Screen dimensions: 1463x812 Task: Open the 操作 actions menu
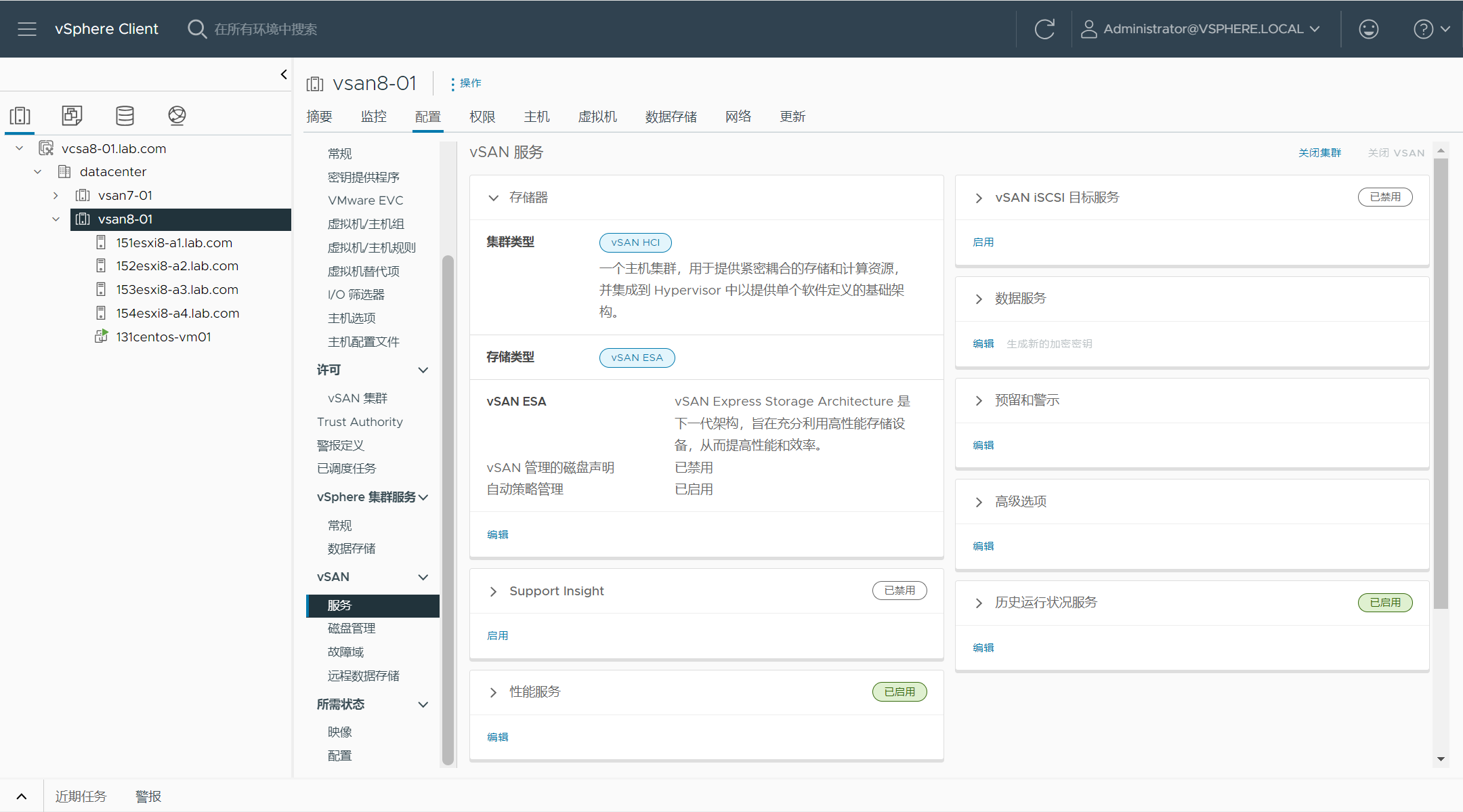click(x=466, y=83)
